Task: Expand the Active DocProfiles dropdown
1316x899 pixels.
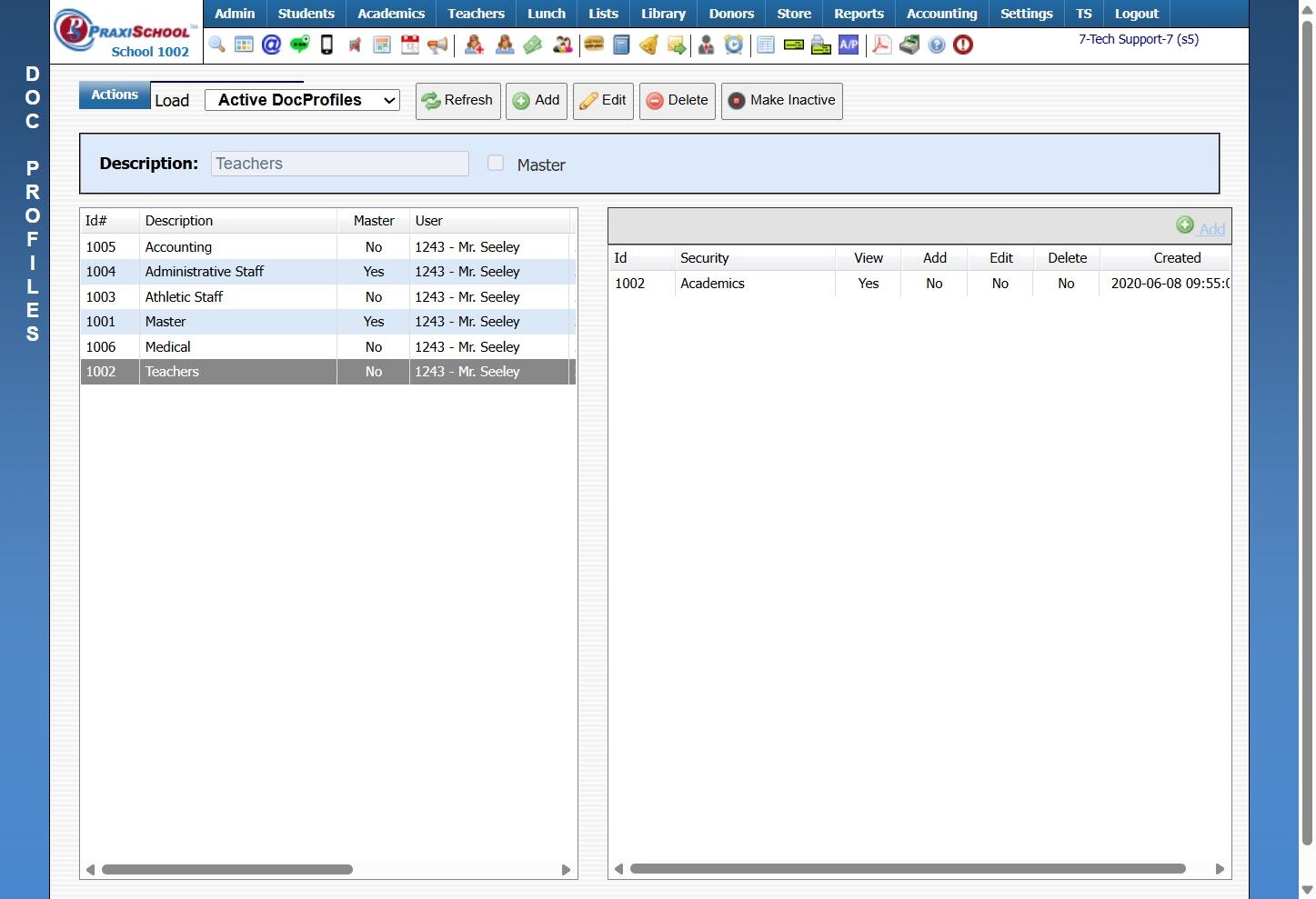Action: (x=302, y=100)
